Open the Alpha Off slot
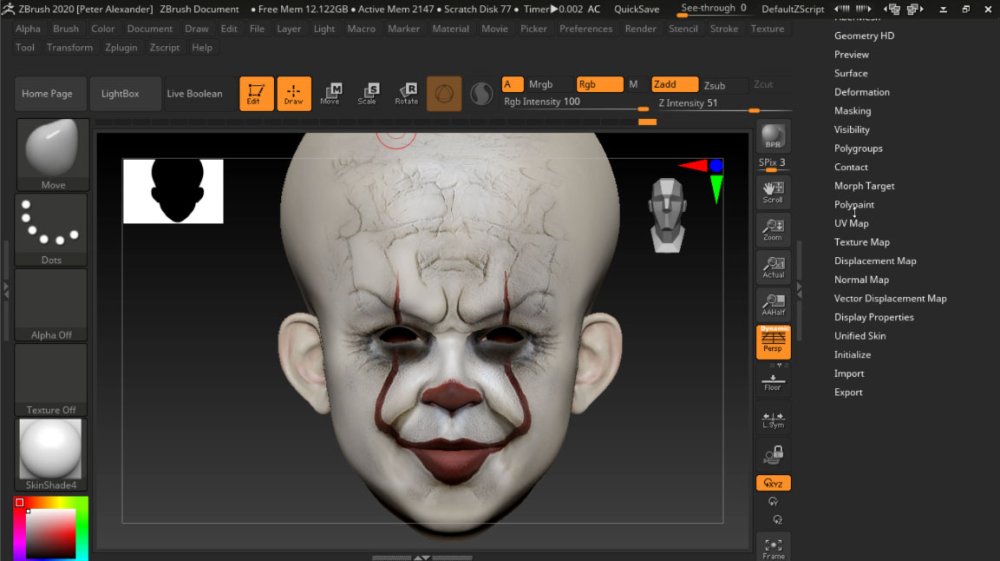This screenshot has height=561, width=1000. point(52,305)
